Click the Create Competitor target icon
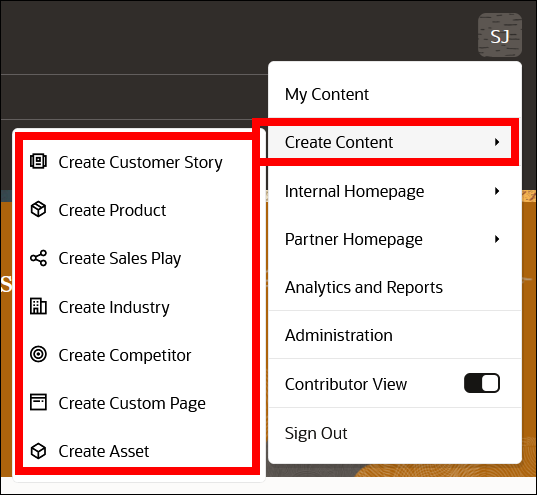 pos(38,354)
